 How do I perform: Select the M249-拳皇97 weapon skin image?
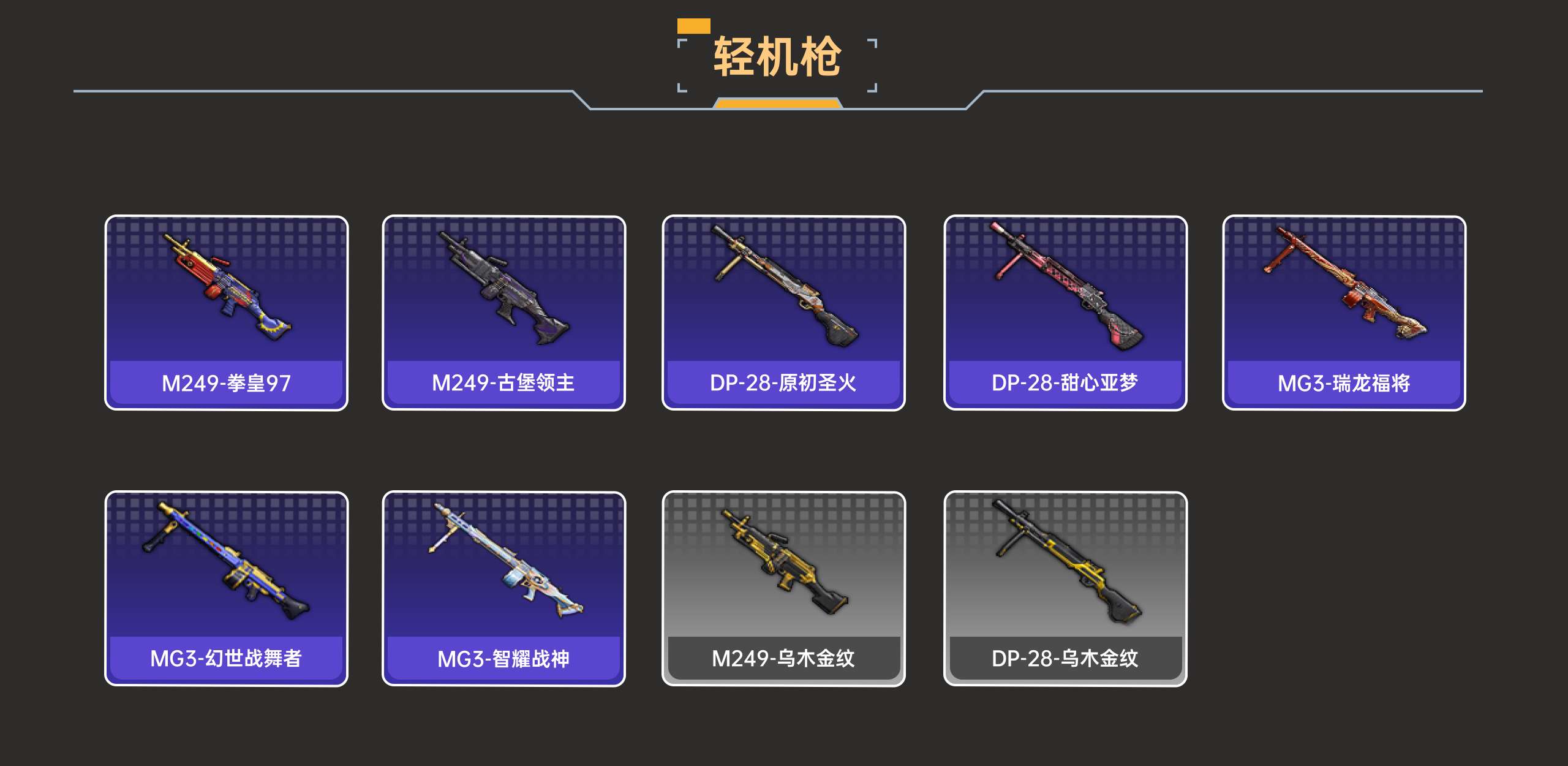click(227, 286)
